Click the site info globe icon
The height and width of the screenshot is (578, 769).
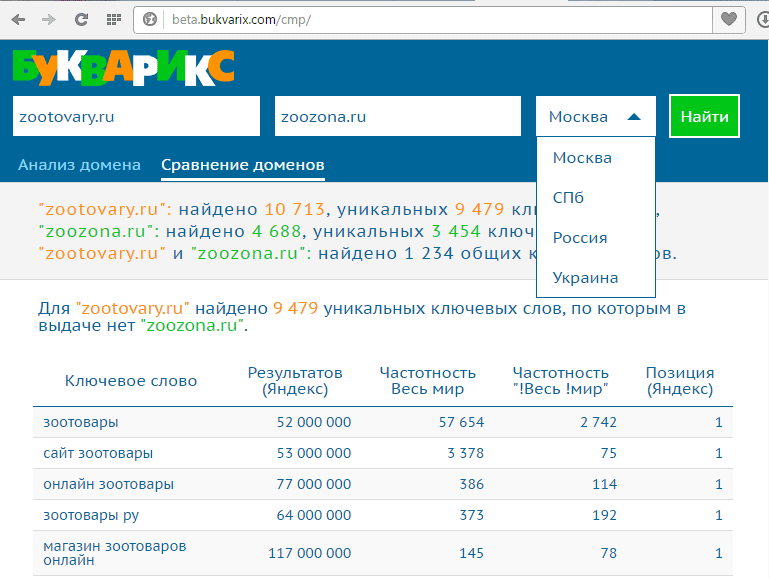click(150, 20)
